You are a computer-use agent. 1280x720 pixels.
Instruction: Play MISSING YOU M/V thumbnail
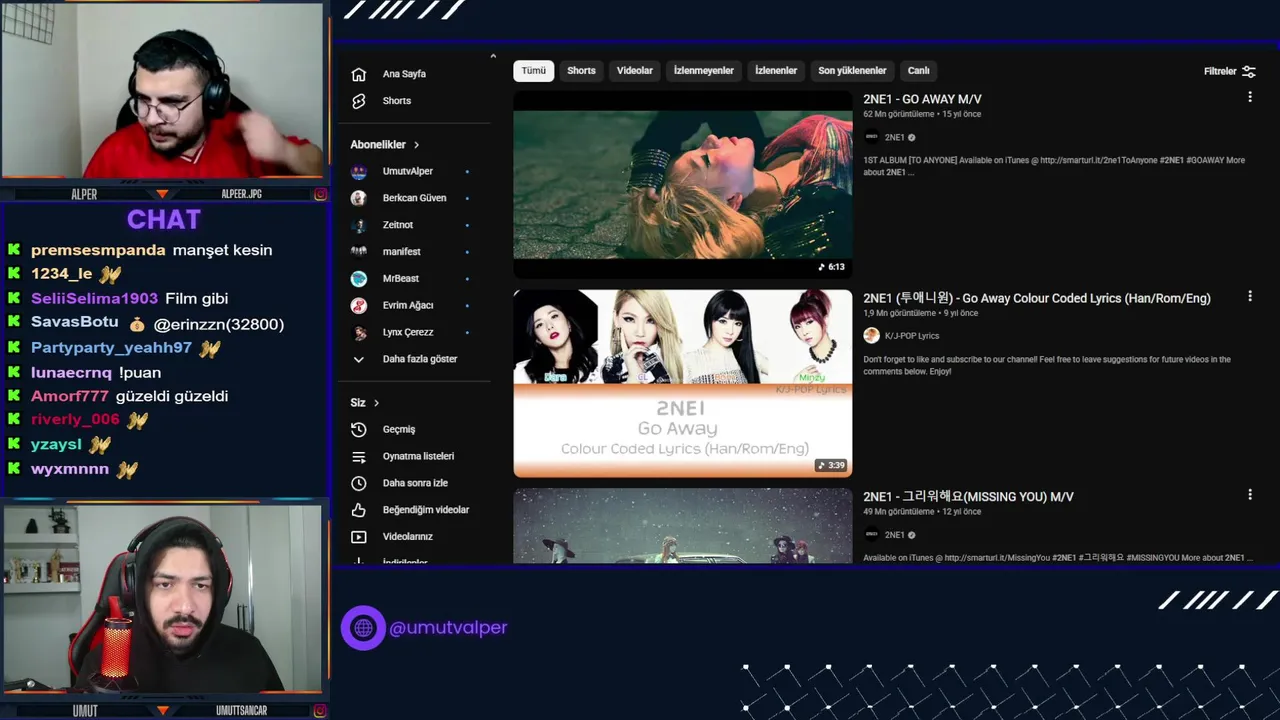coord(683,526)
